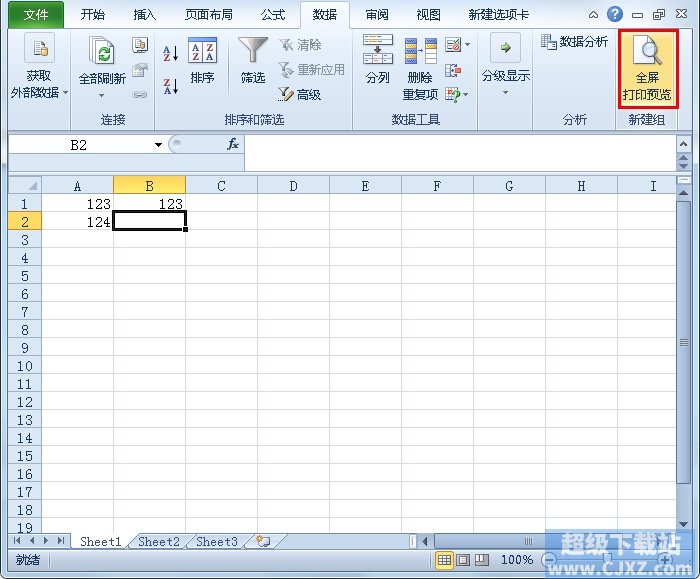
Task: Click the 全屏打印预览 full screen print preview
Action: point(648,69)
